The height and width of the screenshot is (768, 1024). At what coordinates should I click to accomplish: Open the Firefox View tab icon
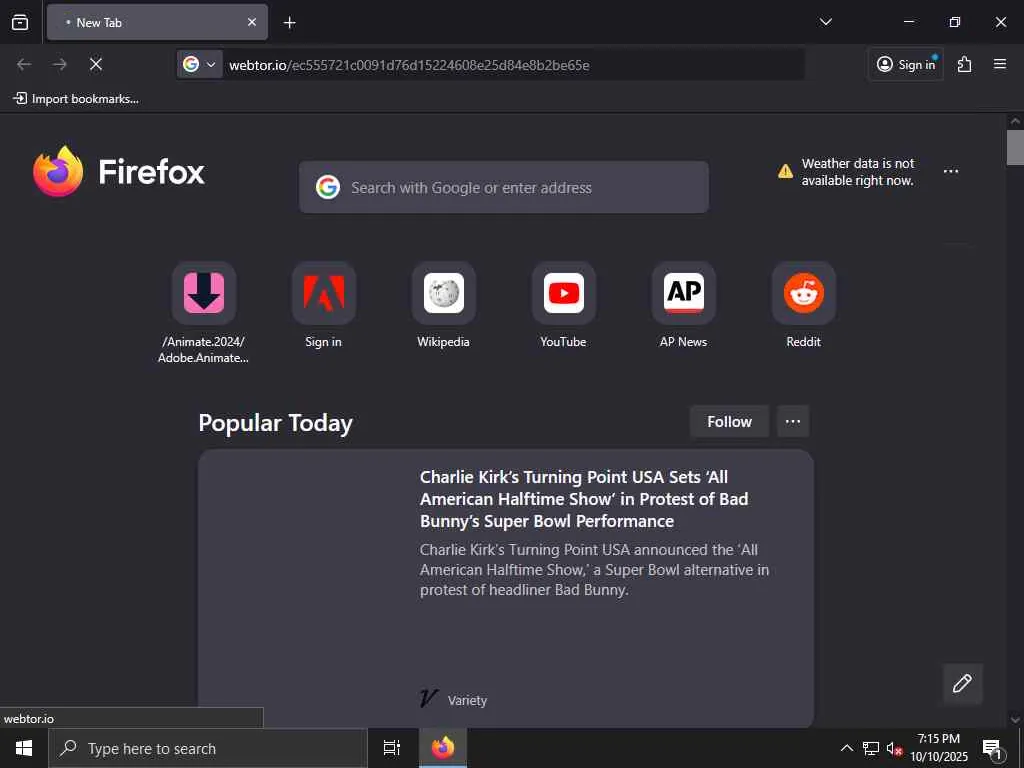[x=20, y=22]
